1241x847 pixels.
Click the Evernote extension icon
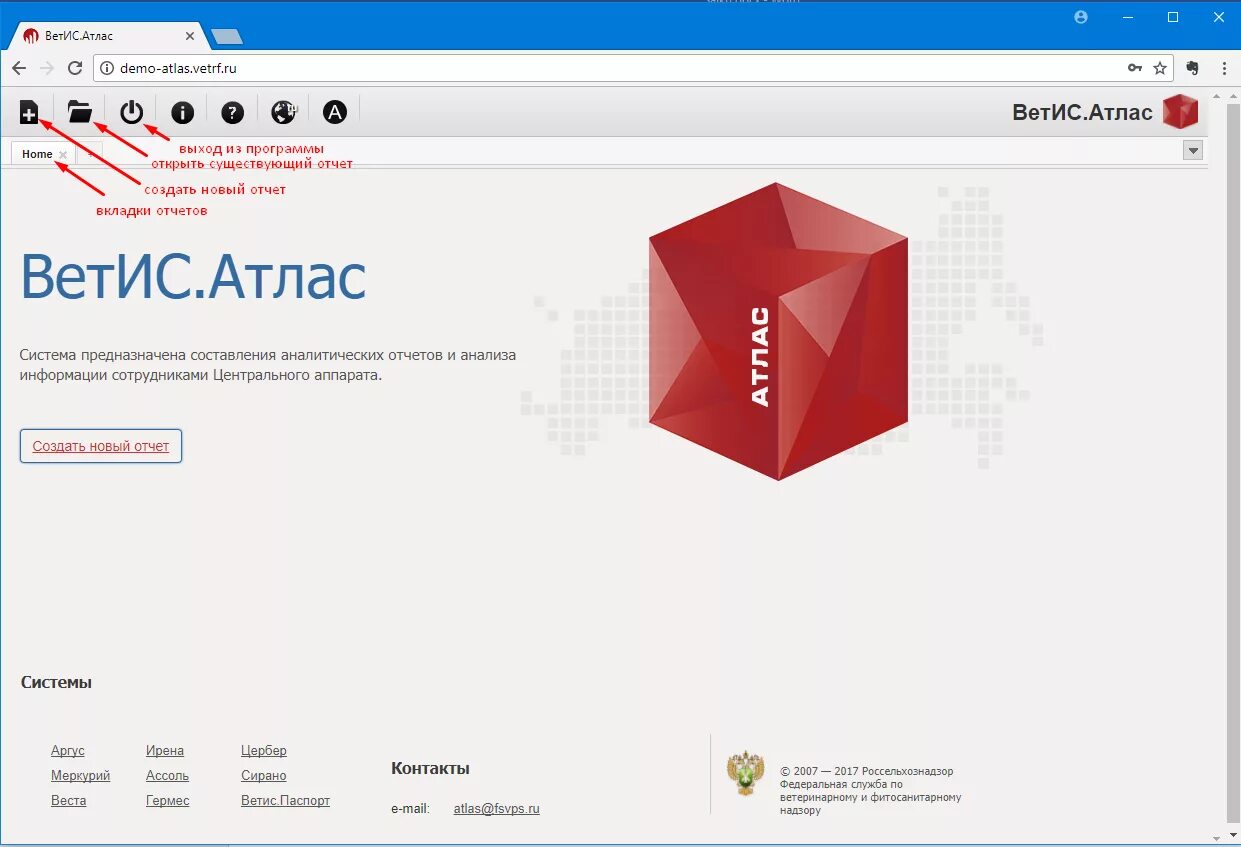tap(1192, 68)
